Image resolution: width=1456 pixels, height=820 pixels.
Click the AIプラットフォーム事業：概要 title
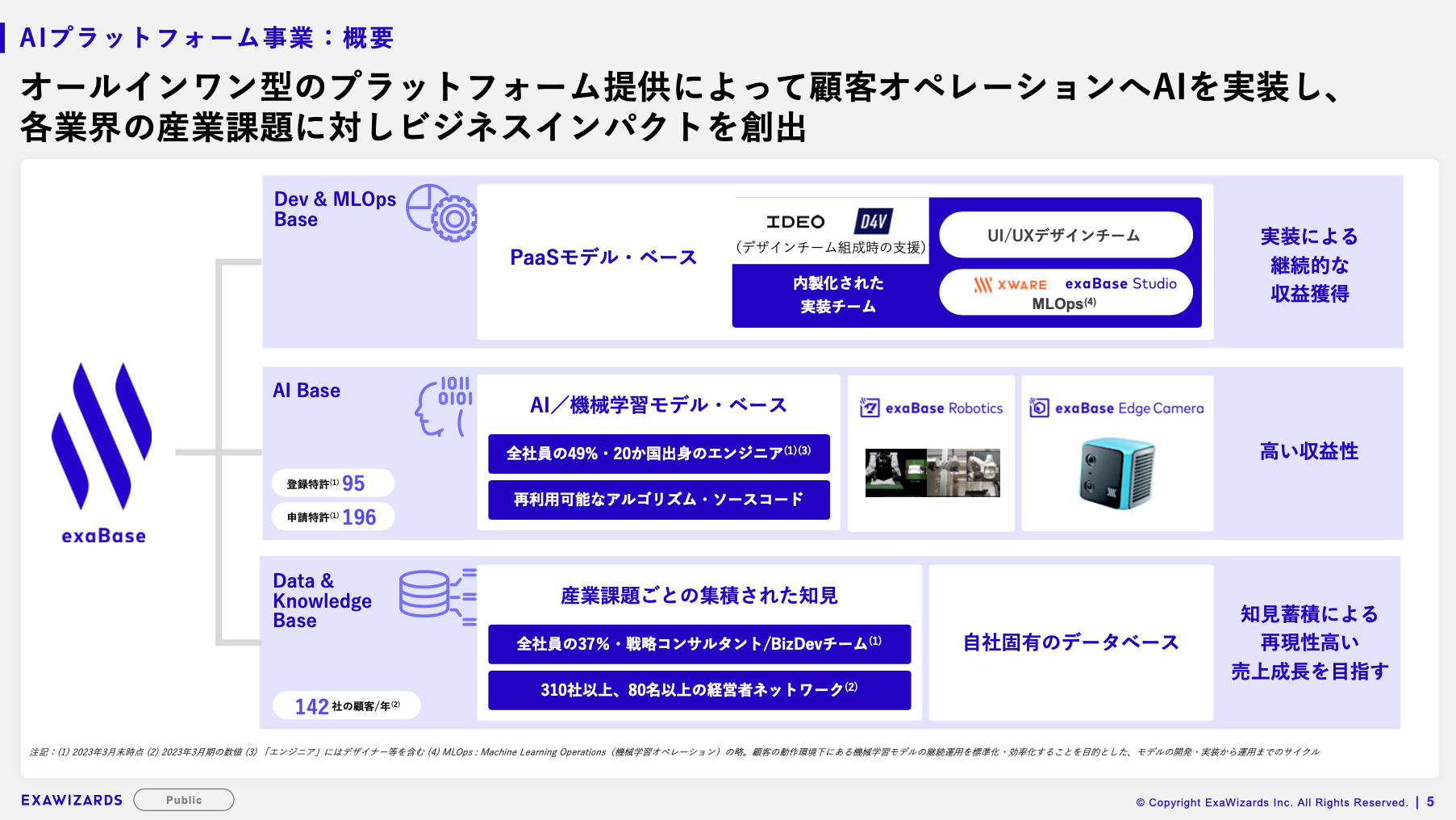pyautogui.click(x=207, y=38)
